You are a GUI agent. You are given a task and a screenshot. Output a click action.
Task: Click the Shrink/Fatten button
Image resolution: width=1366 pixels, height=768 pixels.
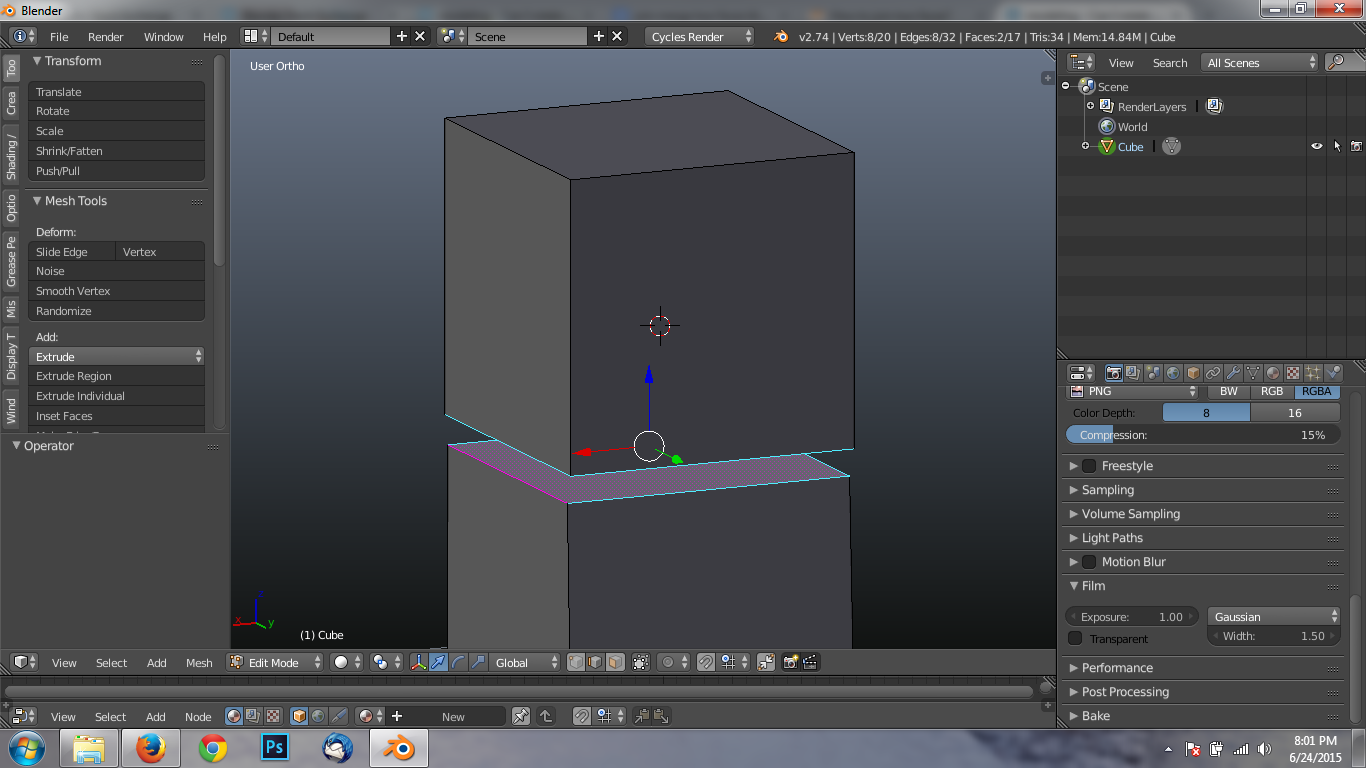[x=116, y=151]
